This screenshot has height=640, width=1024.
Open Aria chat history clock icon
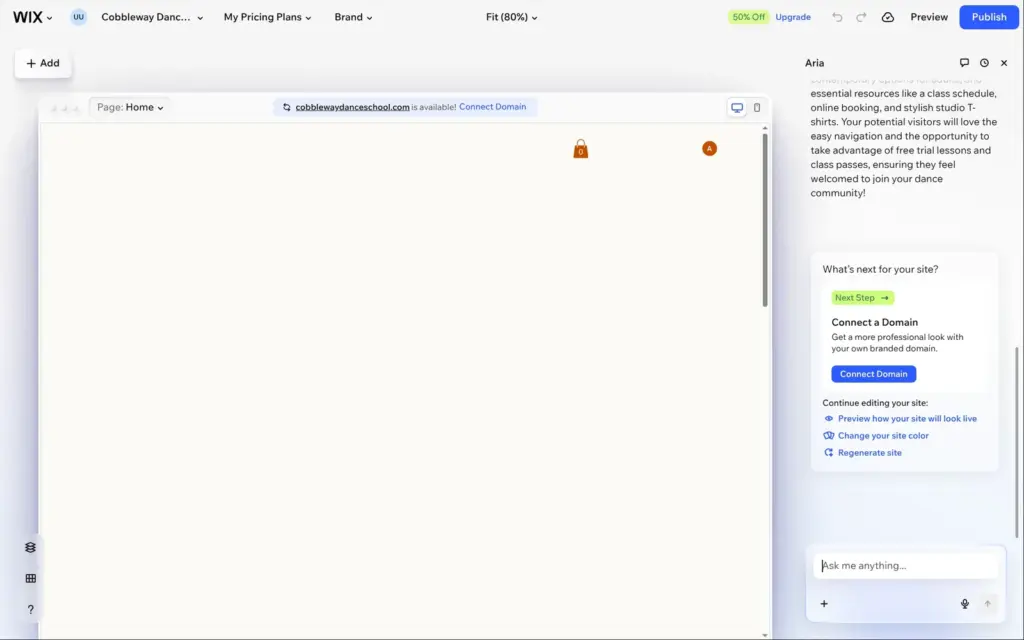tap(984, 63)
